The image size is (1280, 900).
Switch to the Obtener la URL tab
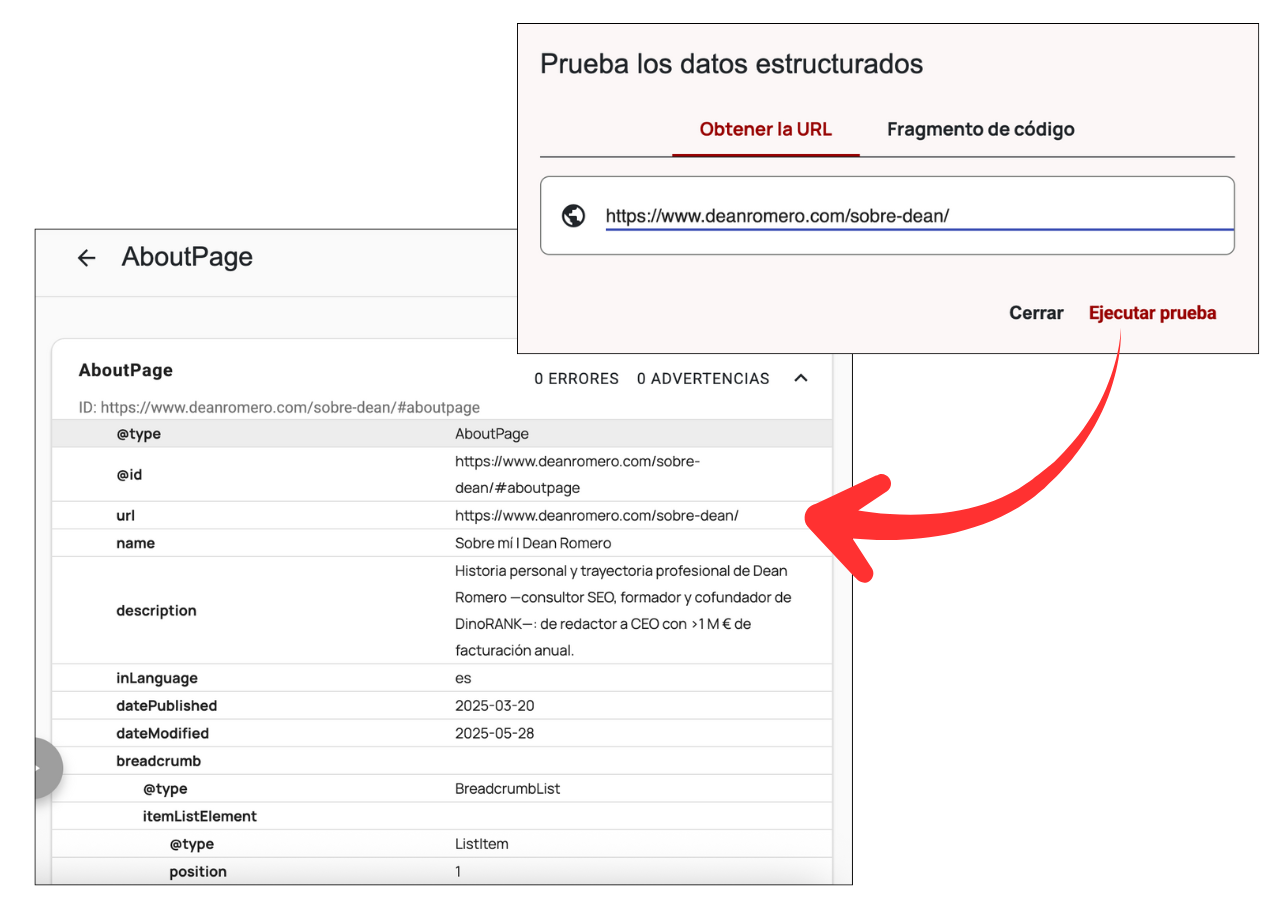pyautogui.click(x=765, y=129)
